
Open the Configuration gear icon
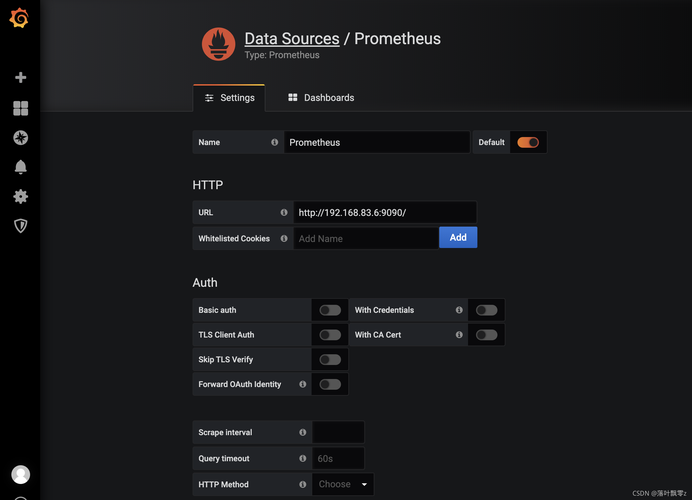[x=20, y=196]
